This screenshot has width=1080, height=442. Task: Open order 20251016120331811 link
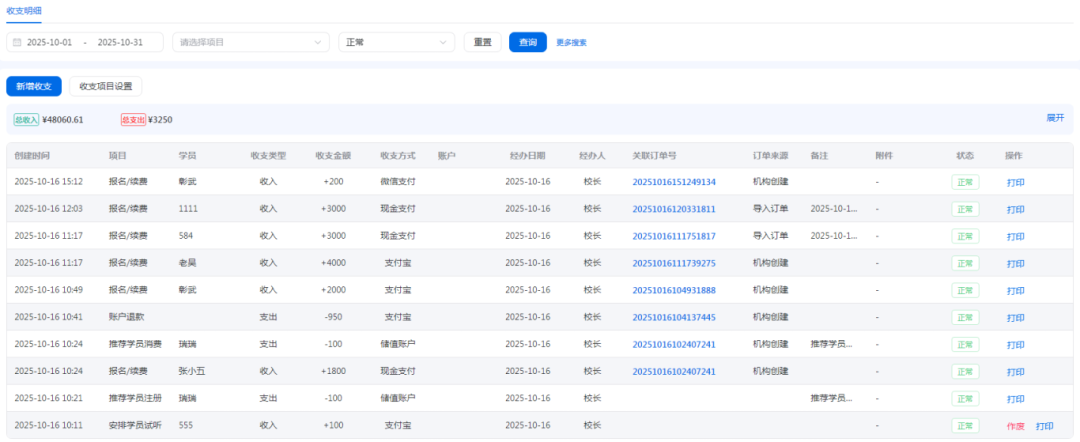[674, 209]
